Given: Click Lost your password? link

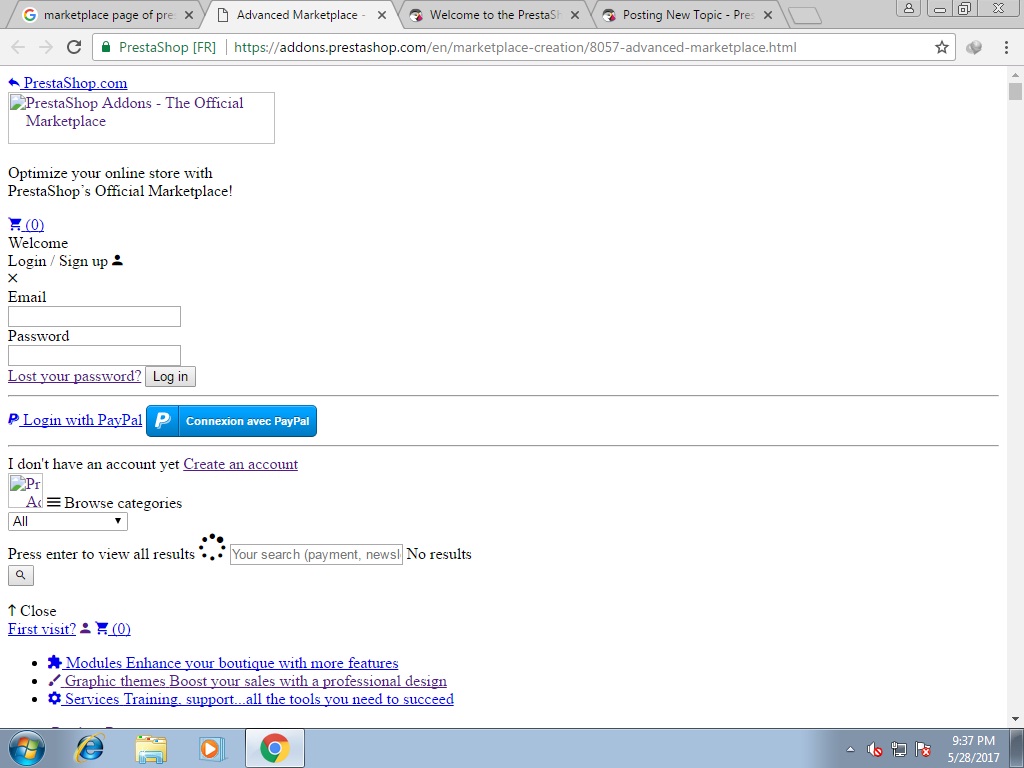Looking at the screenshot, I should pyautogui.click(x=74, y=376).
